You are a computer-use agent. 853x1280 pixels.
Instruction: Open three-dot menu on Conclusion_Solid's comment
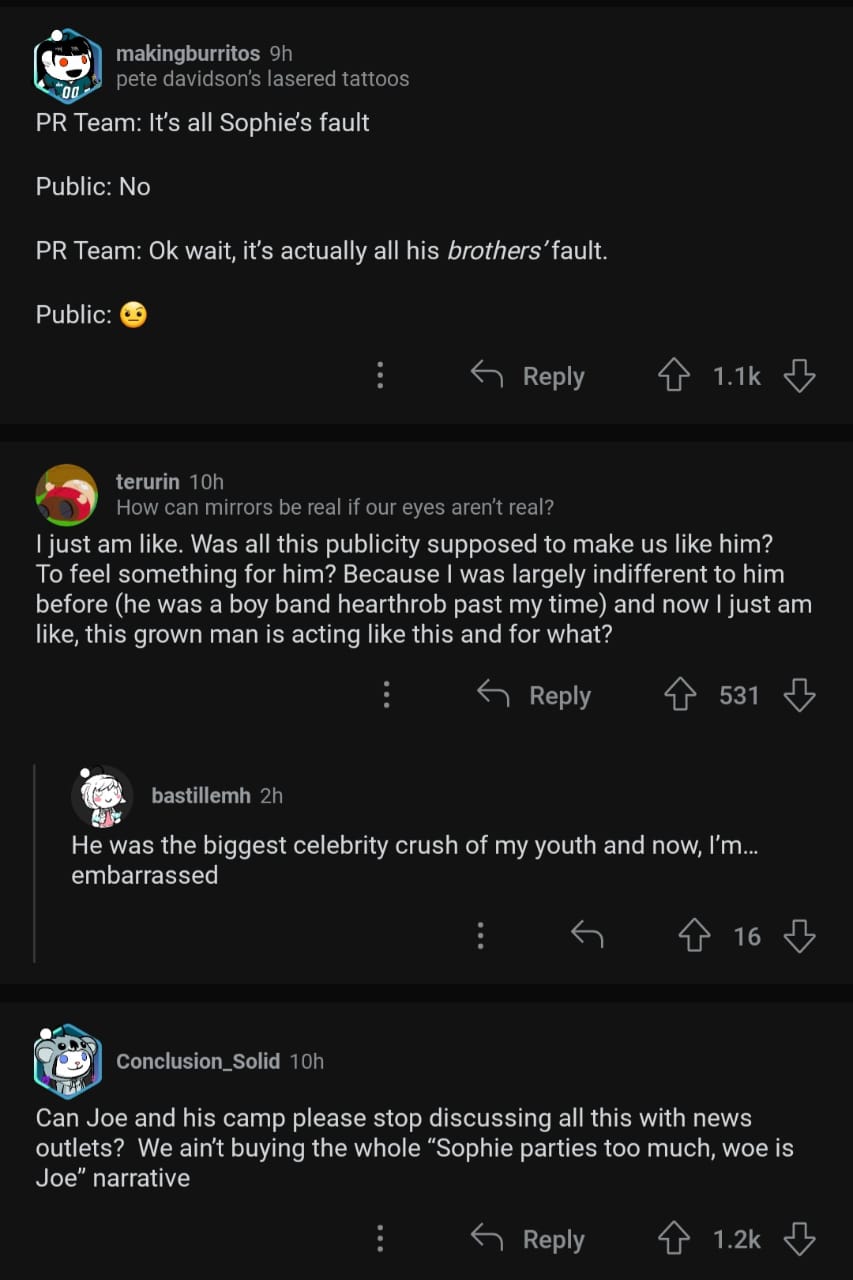(380, 1239)
